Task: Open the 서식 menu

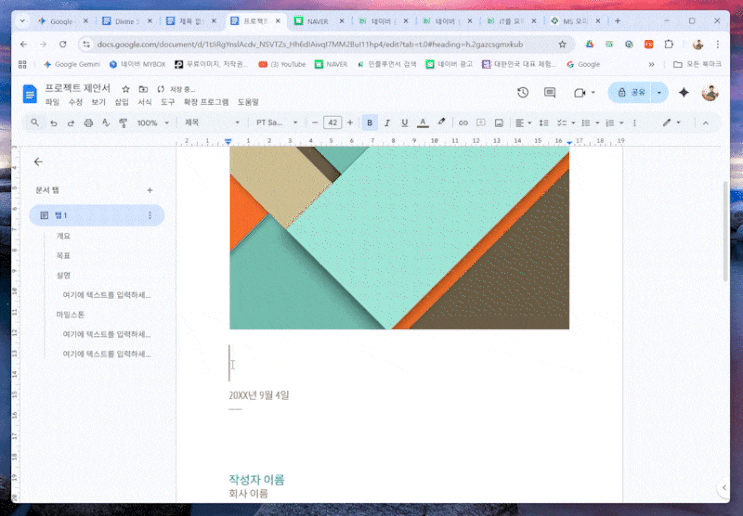Action: pyautogui.click(x=145, y=102)
